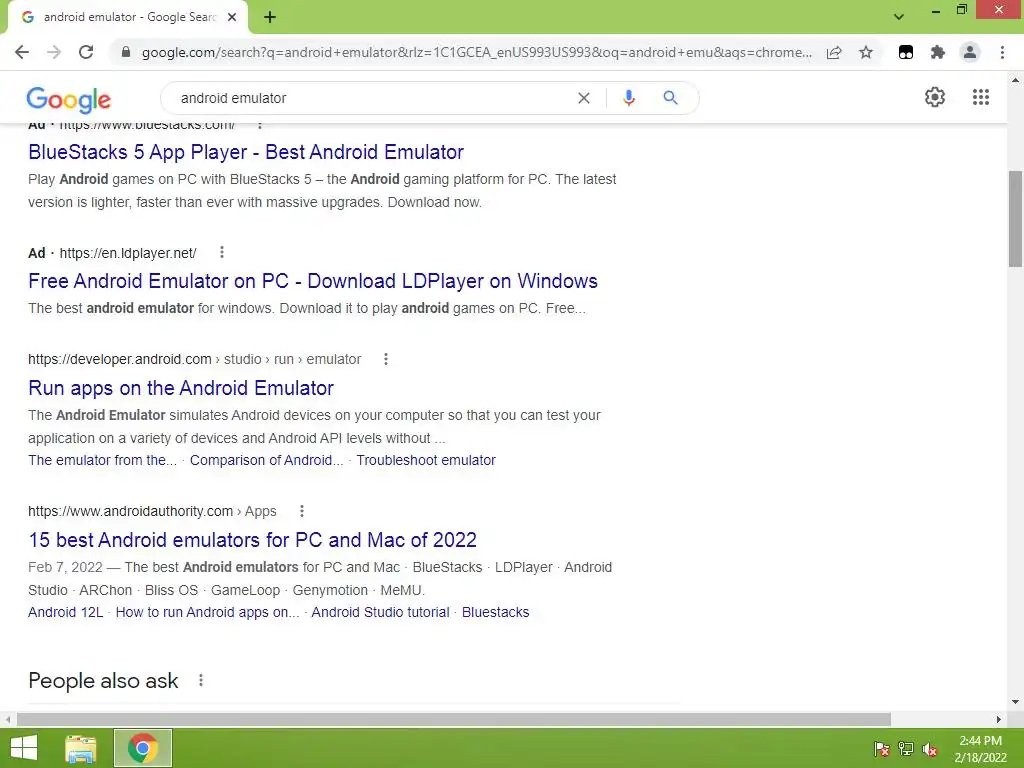Open network status icon in tray
1024x768 pixels.
click(906, 749)
